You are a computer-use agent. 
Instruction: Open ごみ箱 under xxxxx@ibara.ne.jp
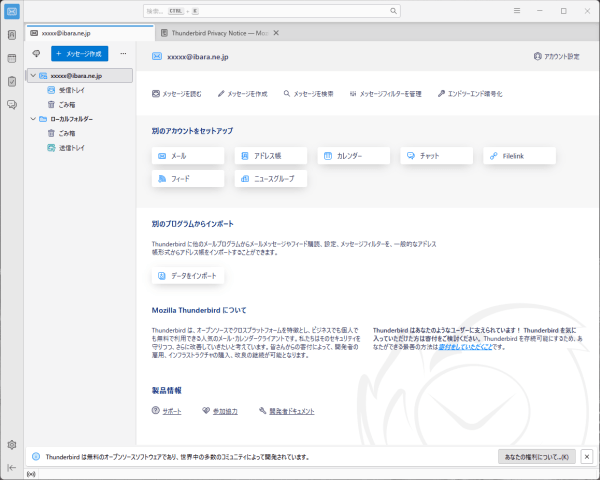[80, 104]
